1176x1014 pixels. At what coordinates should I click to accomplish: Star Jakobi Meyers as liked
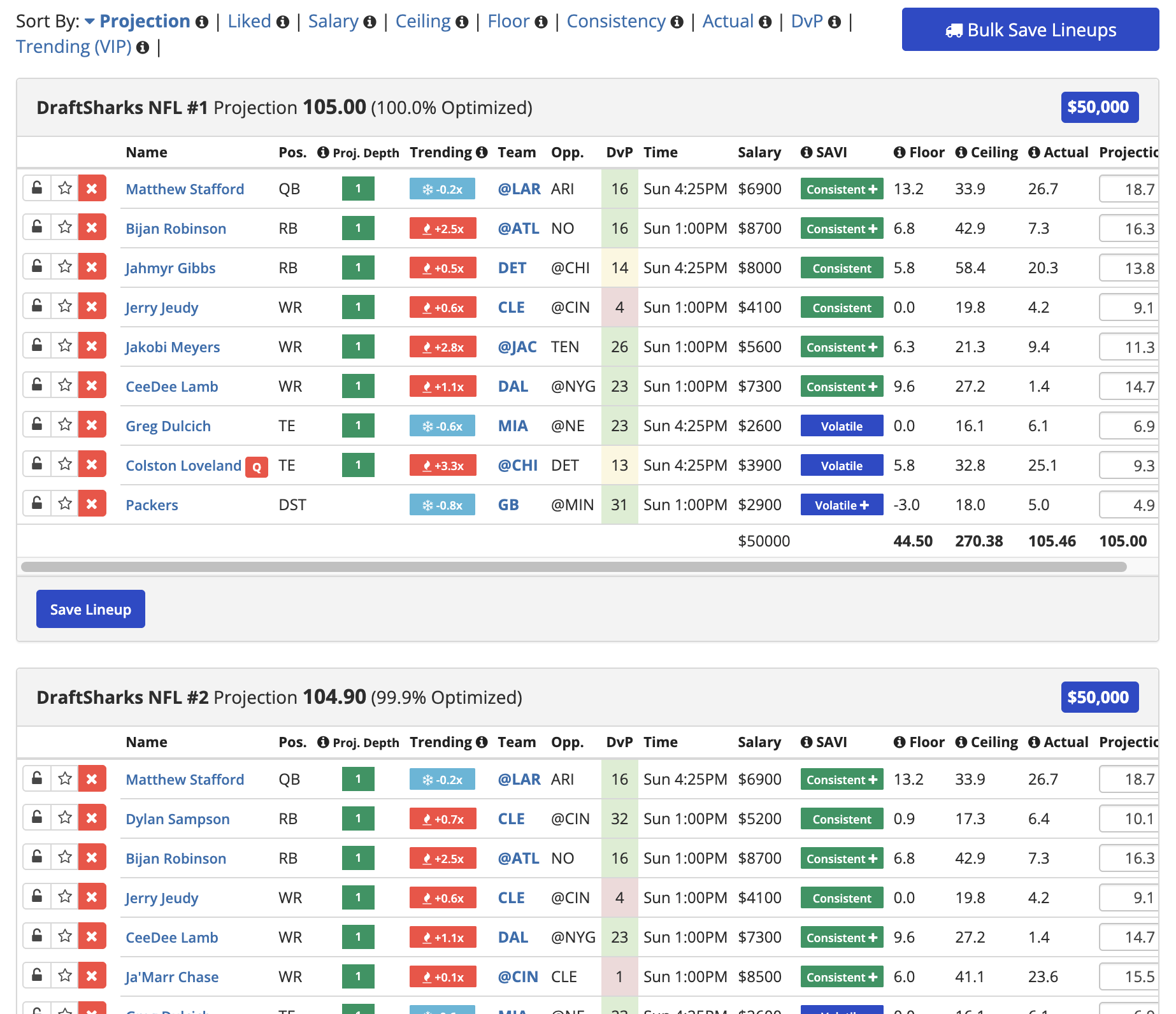[x=65, y=346]
